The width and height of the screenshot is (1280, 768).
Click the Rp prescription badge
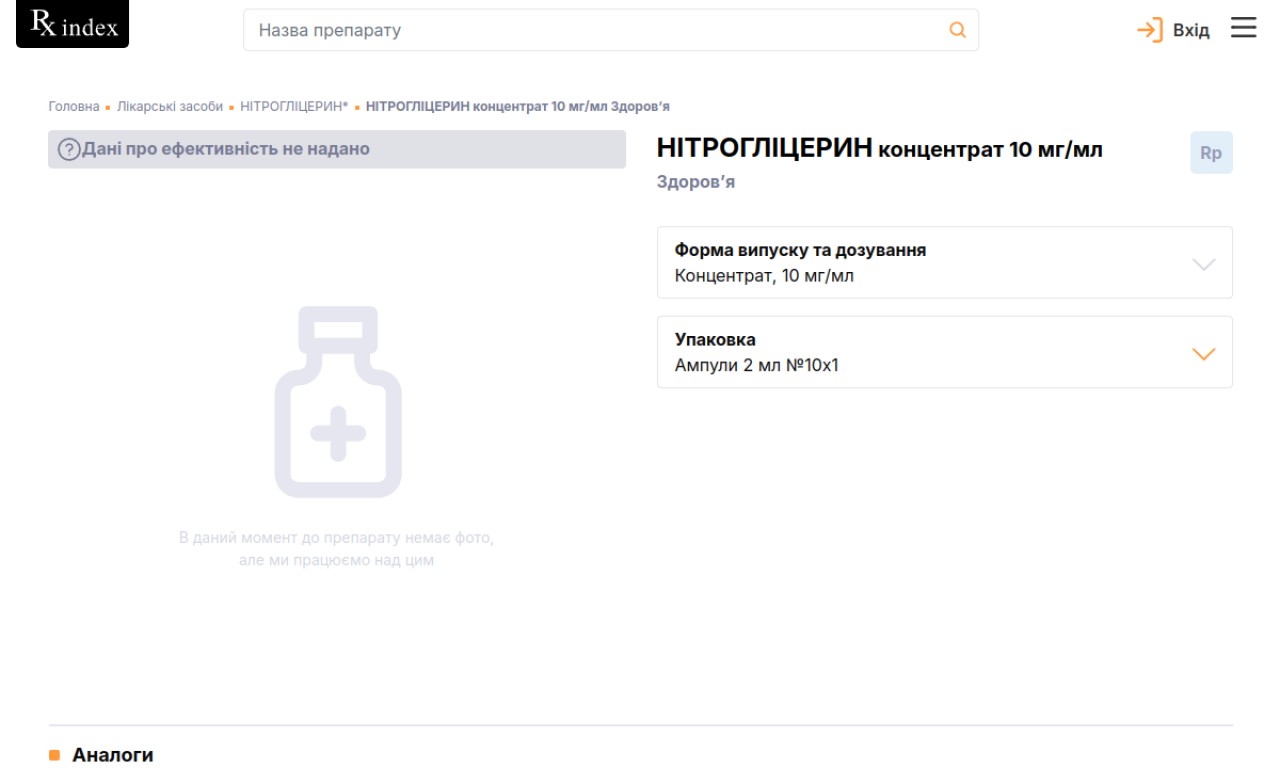[1211, 153]
